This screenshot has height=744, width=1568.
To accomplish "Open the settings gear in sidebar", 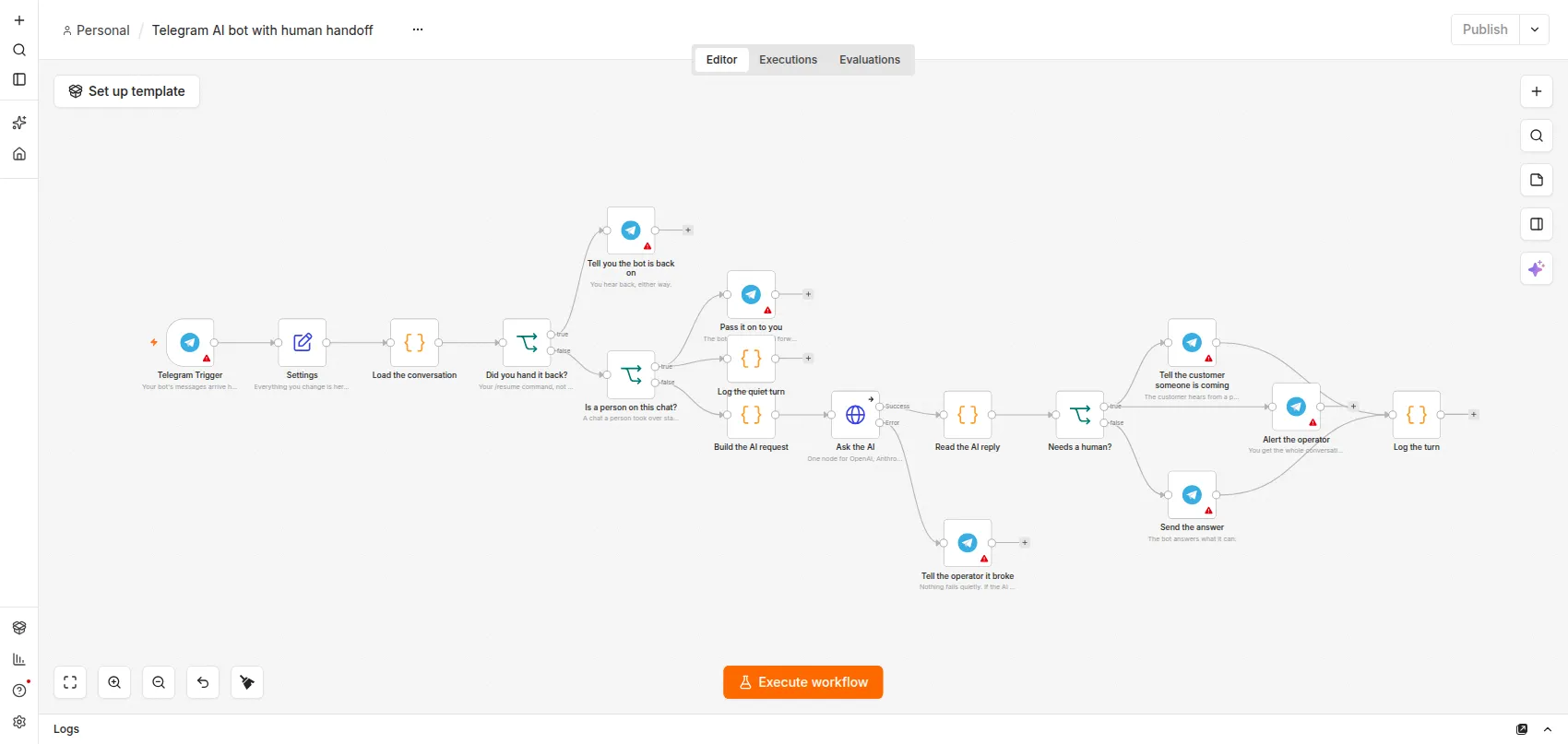I will 19,722.
